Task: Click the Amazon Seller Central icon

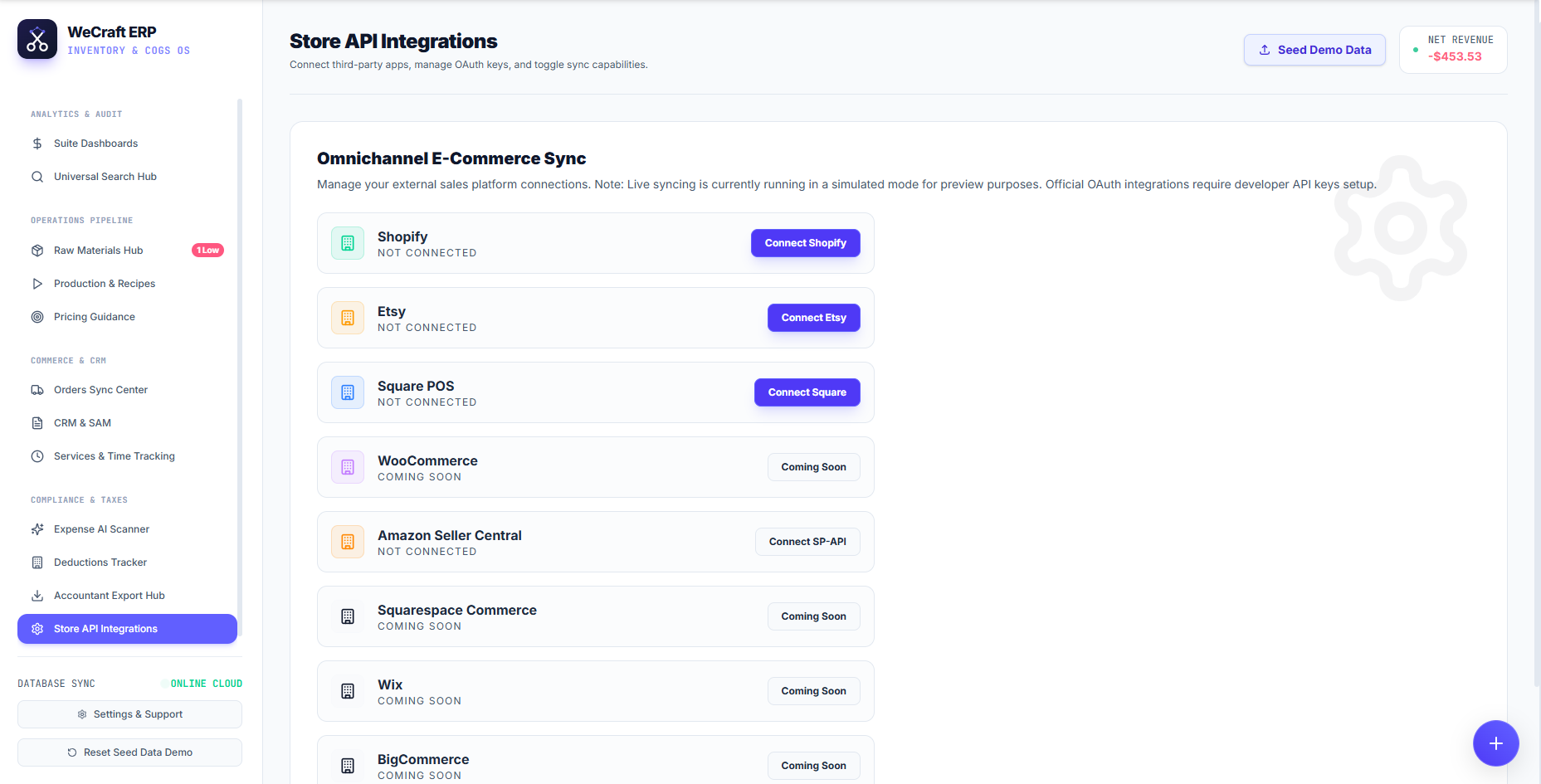Action: pos(348,542)
